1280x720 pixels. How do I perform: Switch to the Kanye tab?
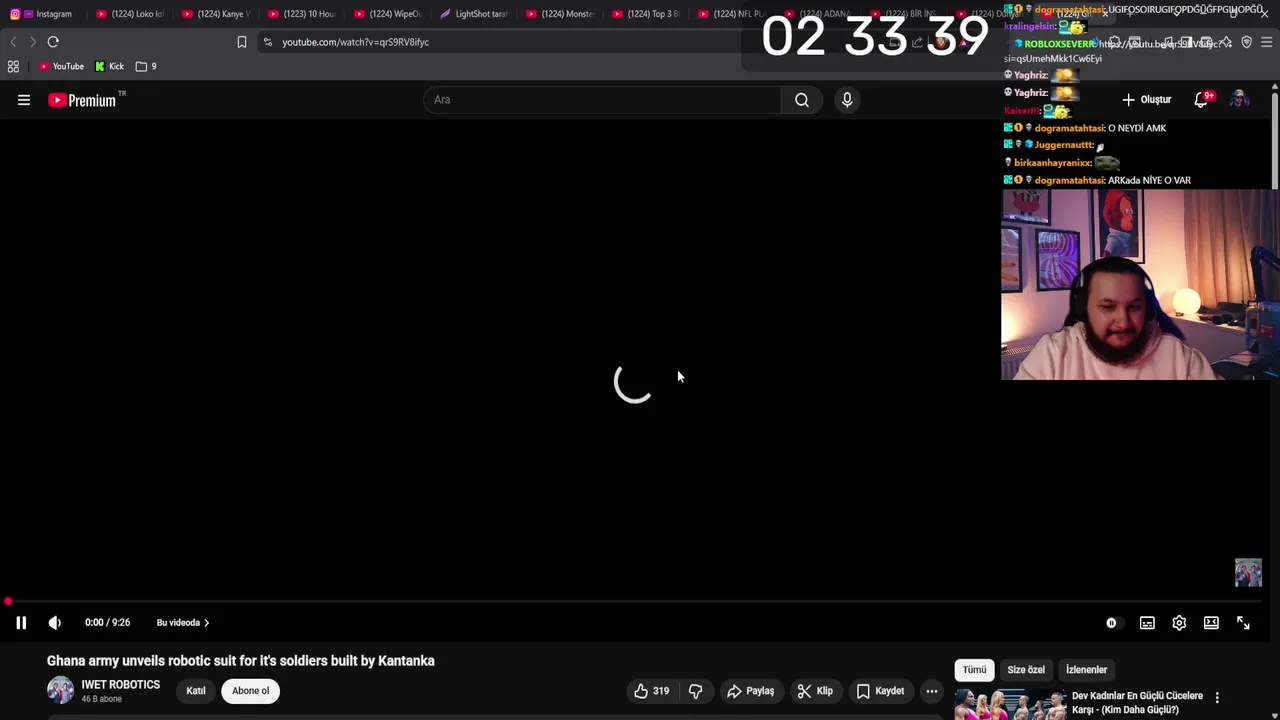(216, 14)
